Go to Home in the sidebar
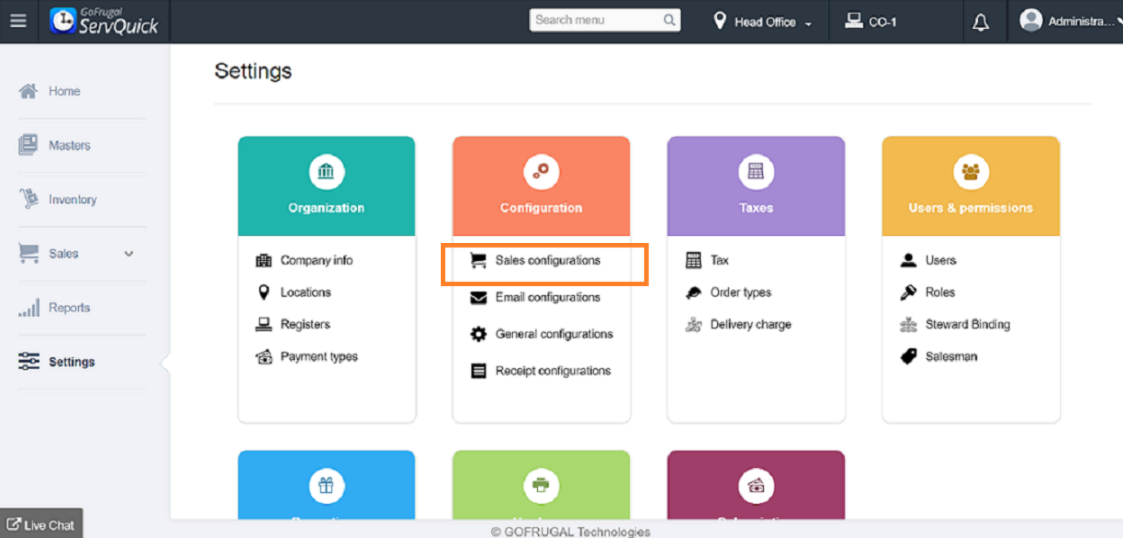 coord(64,91)
